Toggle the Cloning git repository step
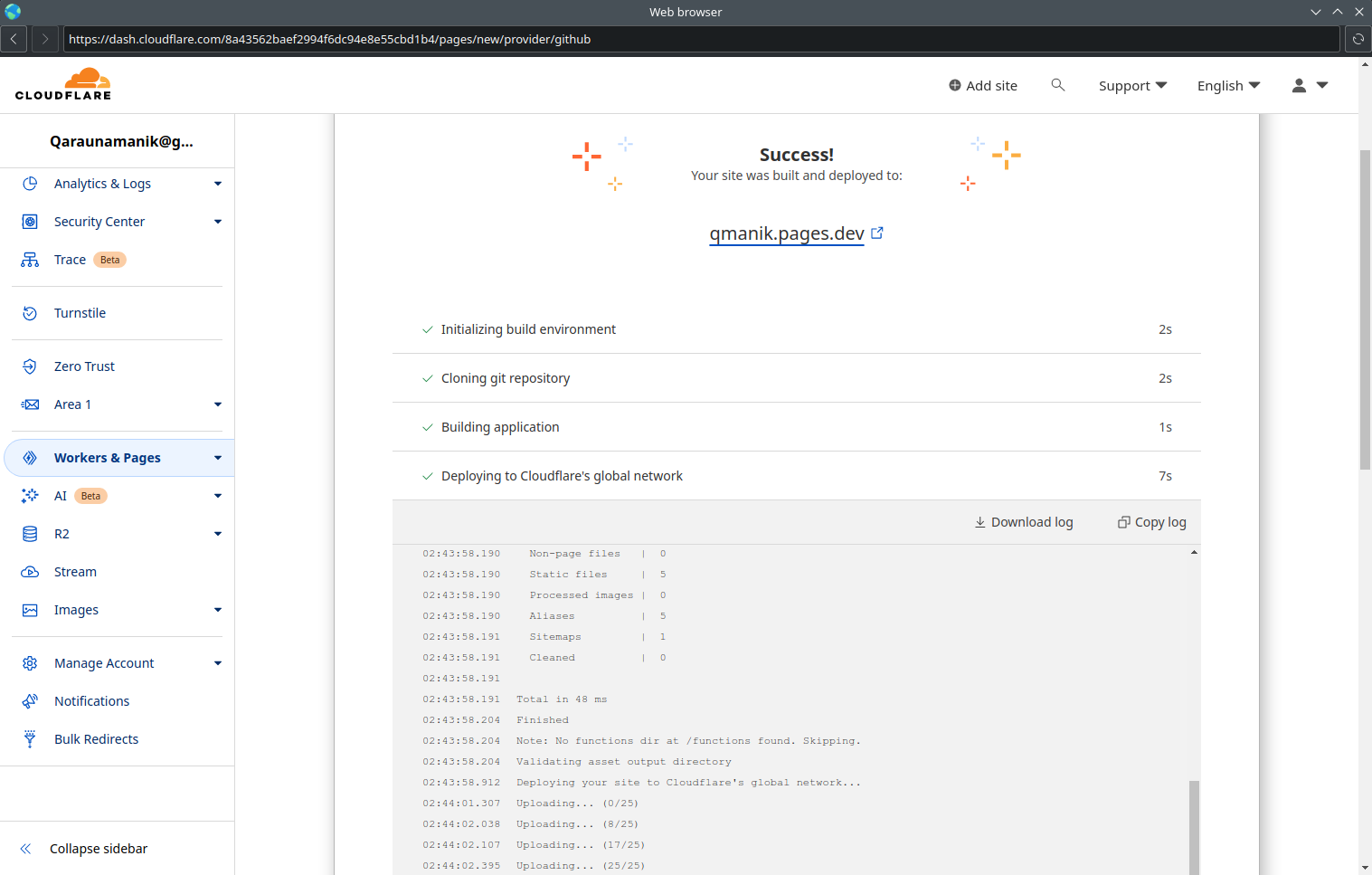The height and width of the screenshot is (875, 1372). 506,378
